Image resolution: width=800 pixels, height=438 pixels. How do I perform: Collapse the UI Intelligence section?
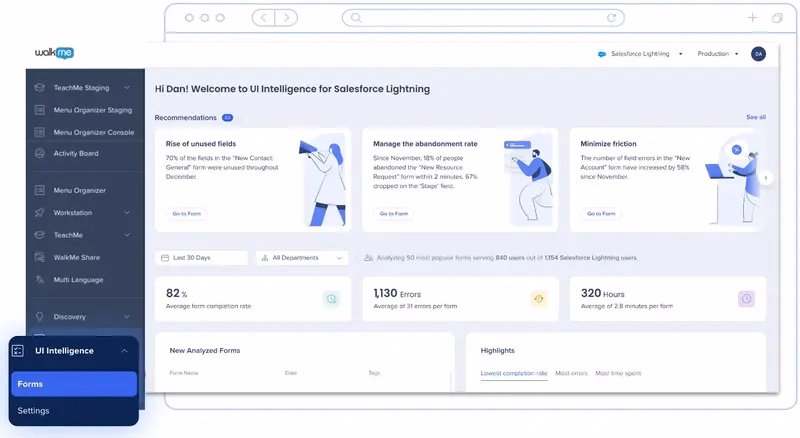click(x=124, y=351)
